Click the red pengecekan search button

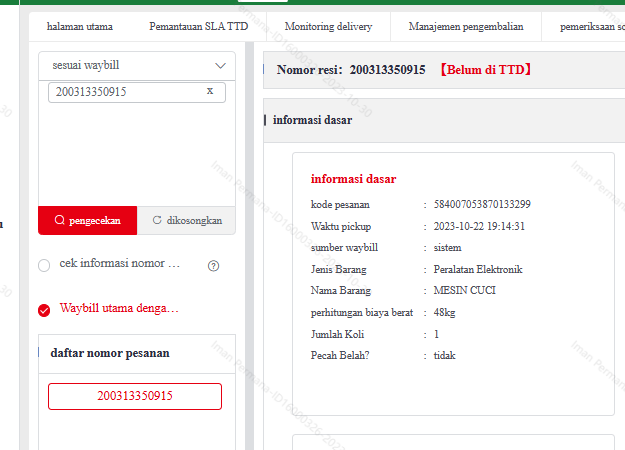pyautogui.click(x=88, y=220)
